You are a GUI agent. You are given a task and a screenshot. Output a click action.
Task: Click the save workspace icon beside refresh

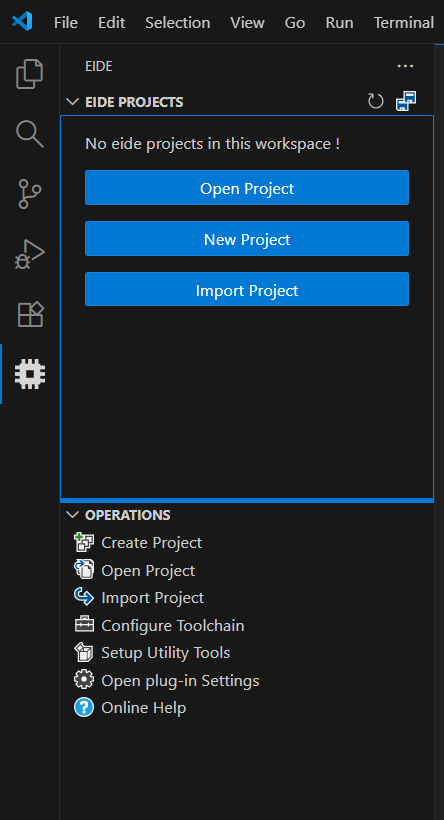[406, 101]
